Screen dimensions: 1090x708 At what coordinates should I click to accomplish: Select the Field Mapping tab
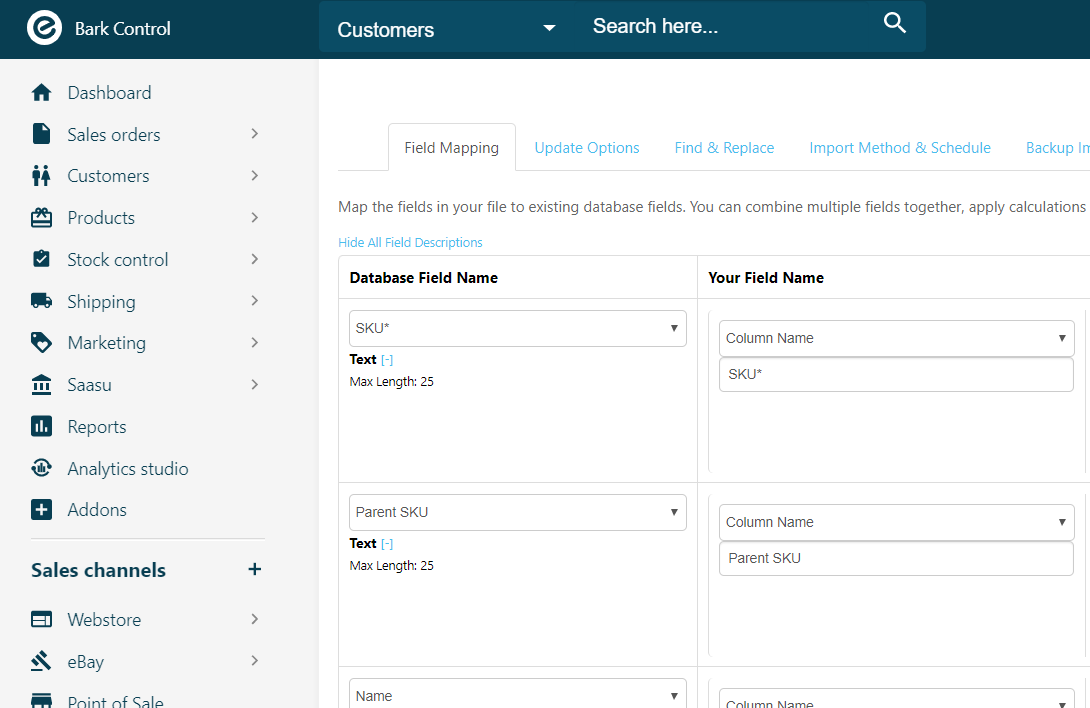(452, 147)
